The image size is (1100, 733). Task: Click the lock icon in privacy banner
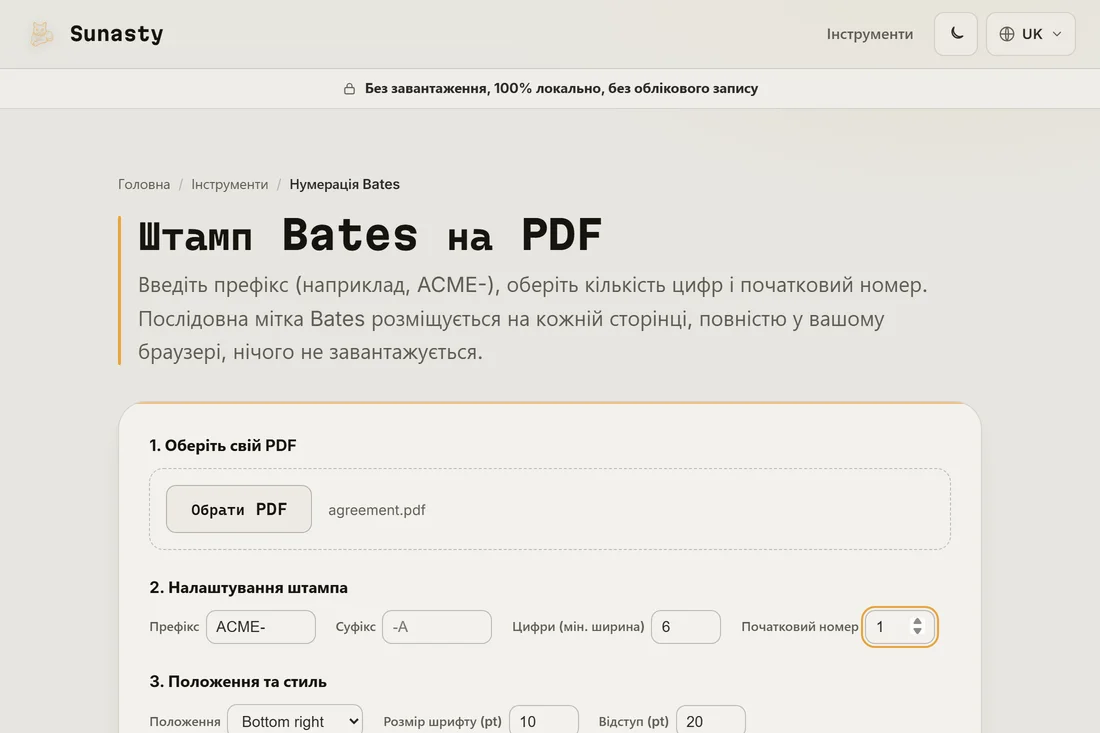(x=349, y=88)
